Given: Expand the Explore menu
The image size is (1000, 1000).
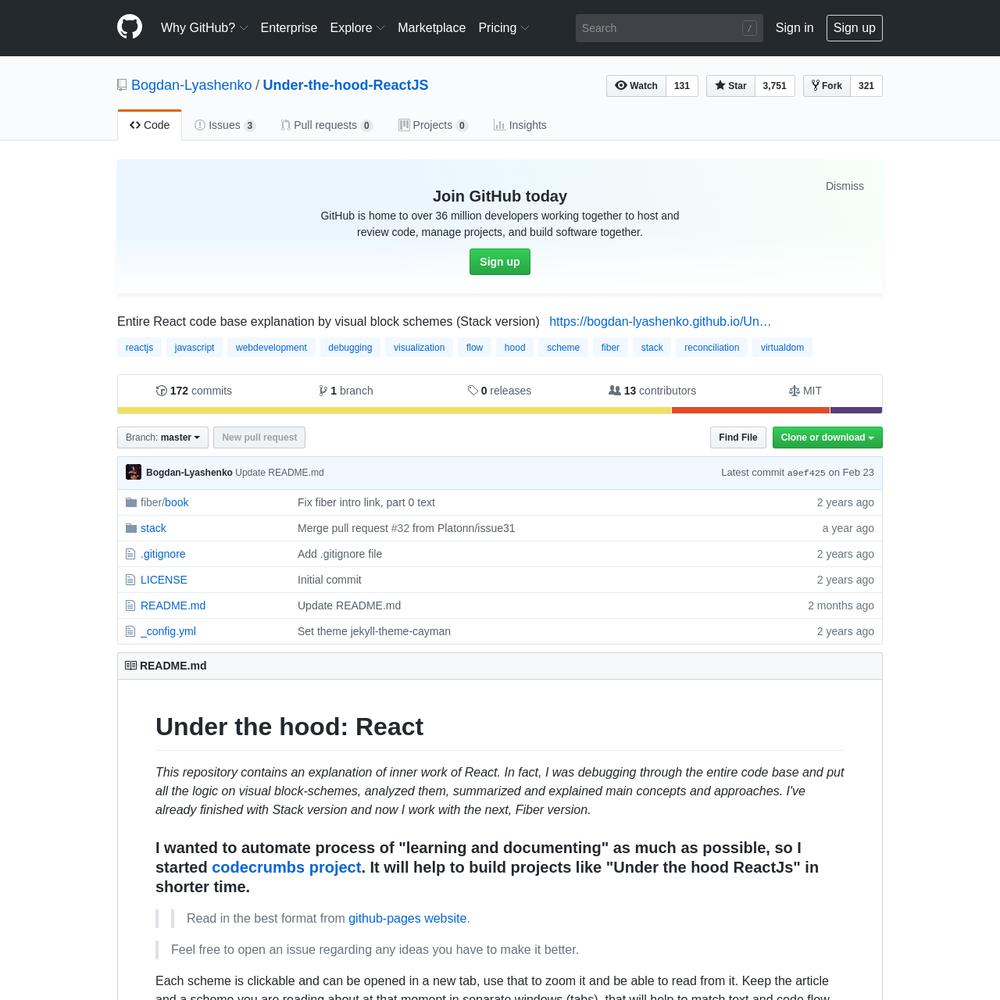Looking at the screenshot, I should pyautogui.click(x=357, y=27).
